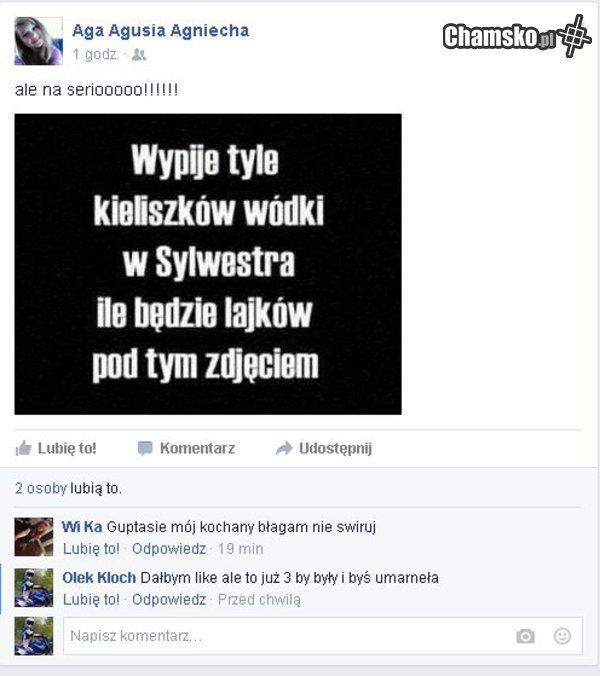Open Olek Kloch commenter profile

[99, 578]
